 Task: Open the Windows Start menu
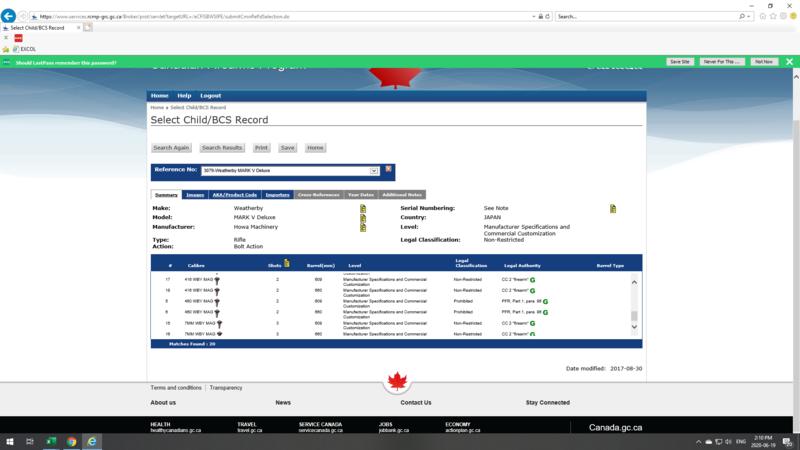point(10,441)
